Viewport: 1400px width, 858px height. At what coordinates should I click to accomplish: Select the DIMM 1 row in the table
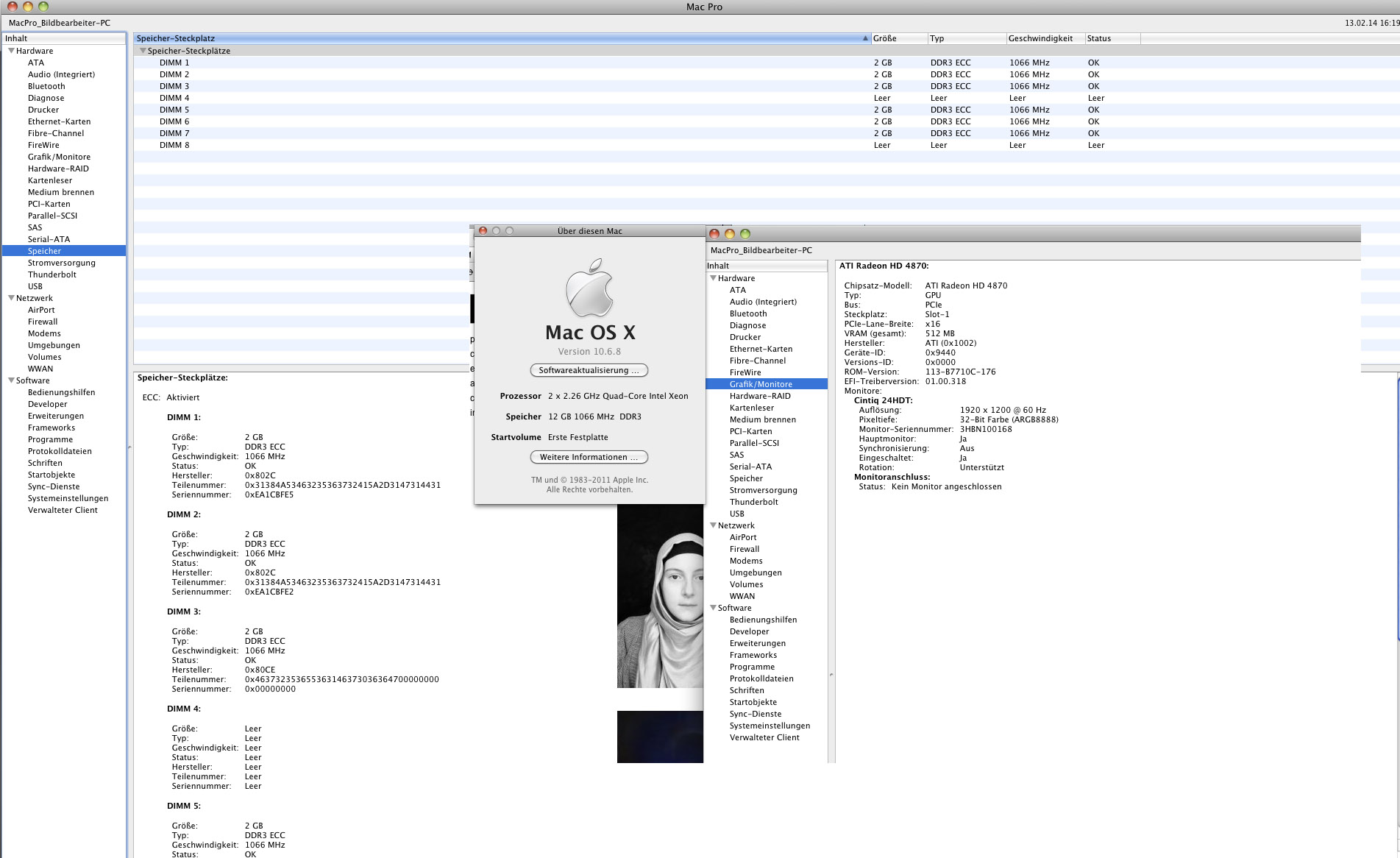click(767, 63)
